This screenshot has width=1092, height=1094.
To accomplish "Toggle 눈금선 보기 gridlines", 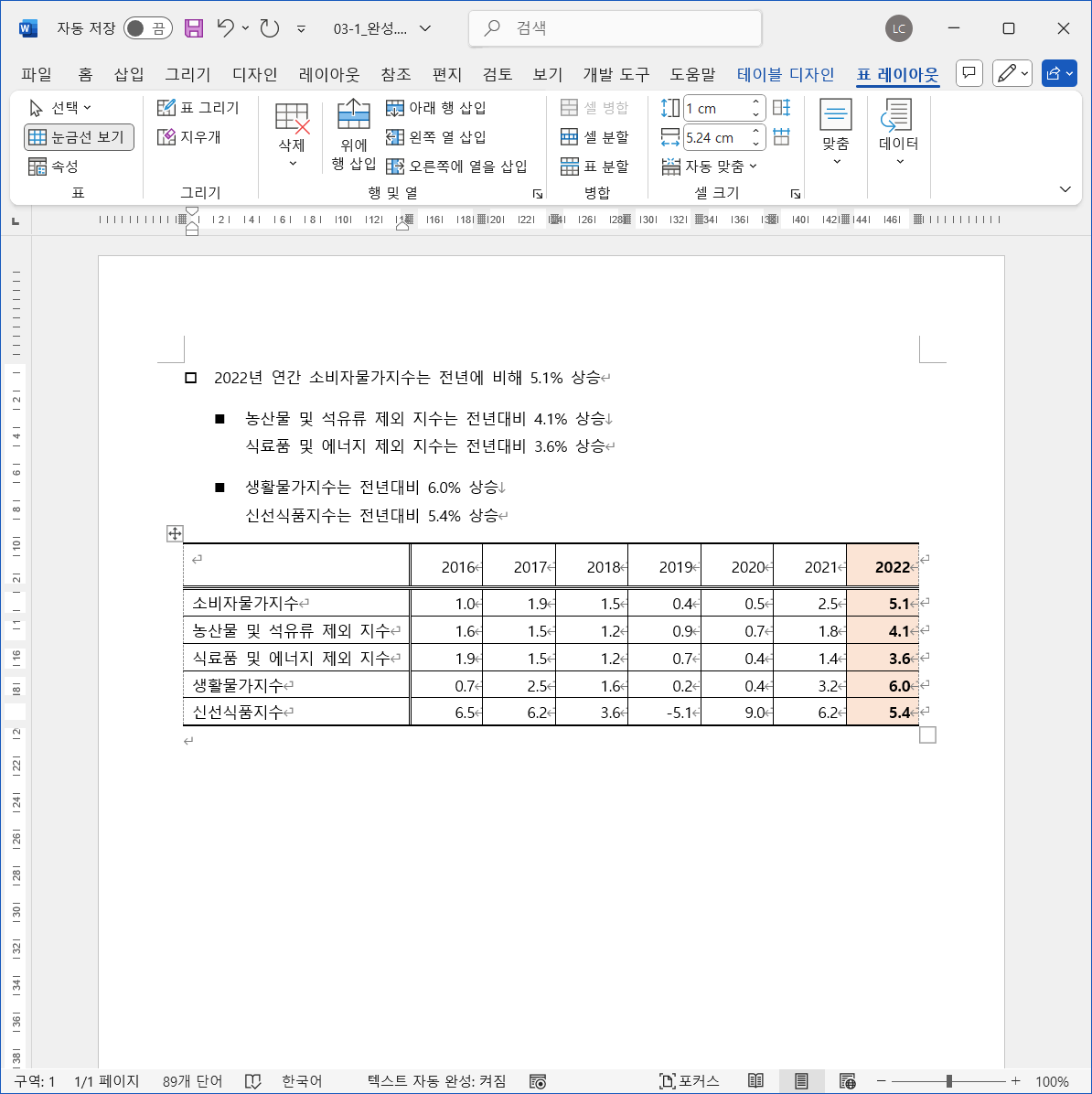I will click(79, 137).
